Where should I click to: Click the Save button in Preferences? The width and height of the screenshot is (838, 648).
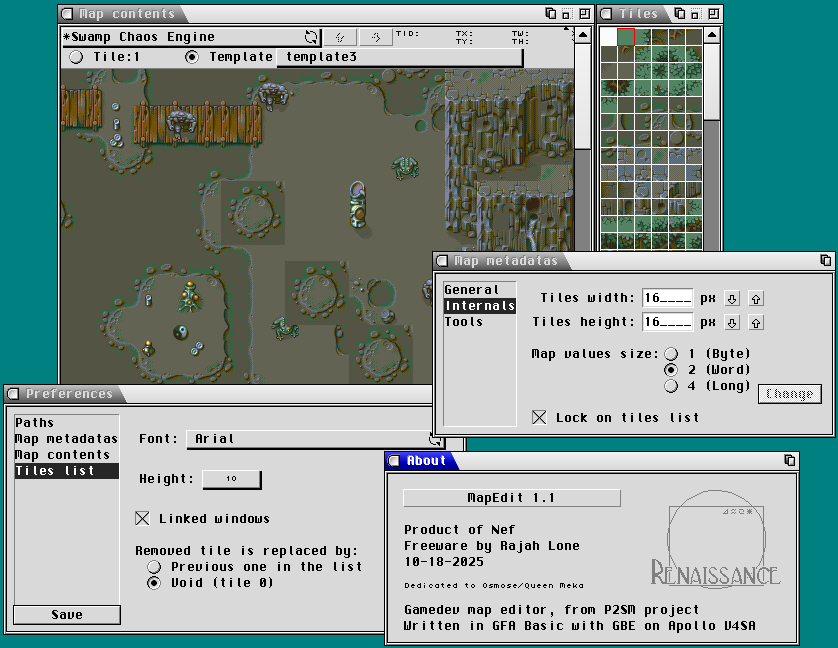coord(67,615)
